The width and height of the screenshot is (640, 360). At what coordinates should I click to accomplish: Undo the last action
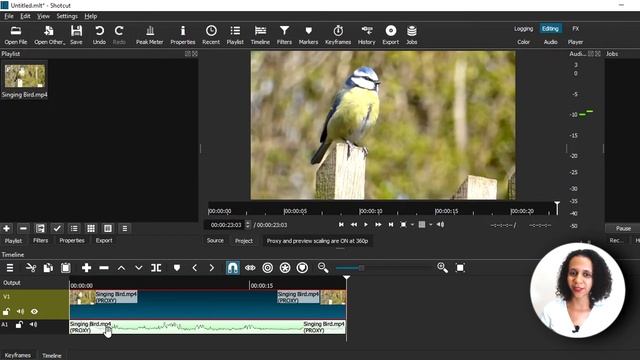coord(99,35)
